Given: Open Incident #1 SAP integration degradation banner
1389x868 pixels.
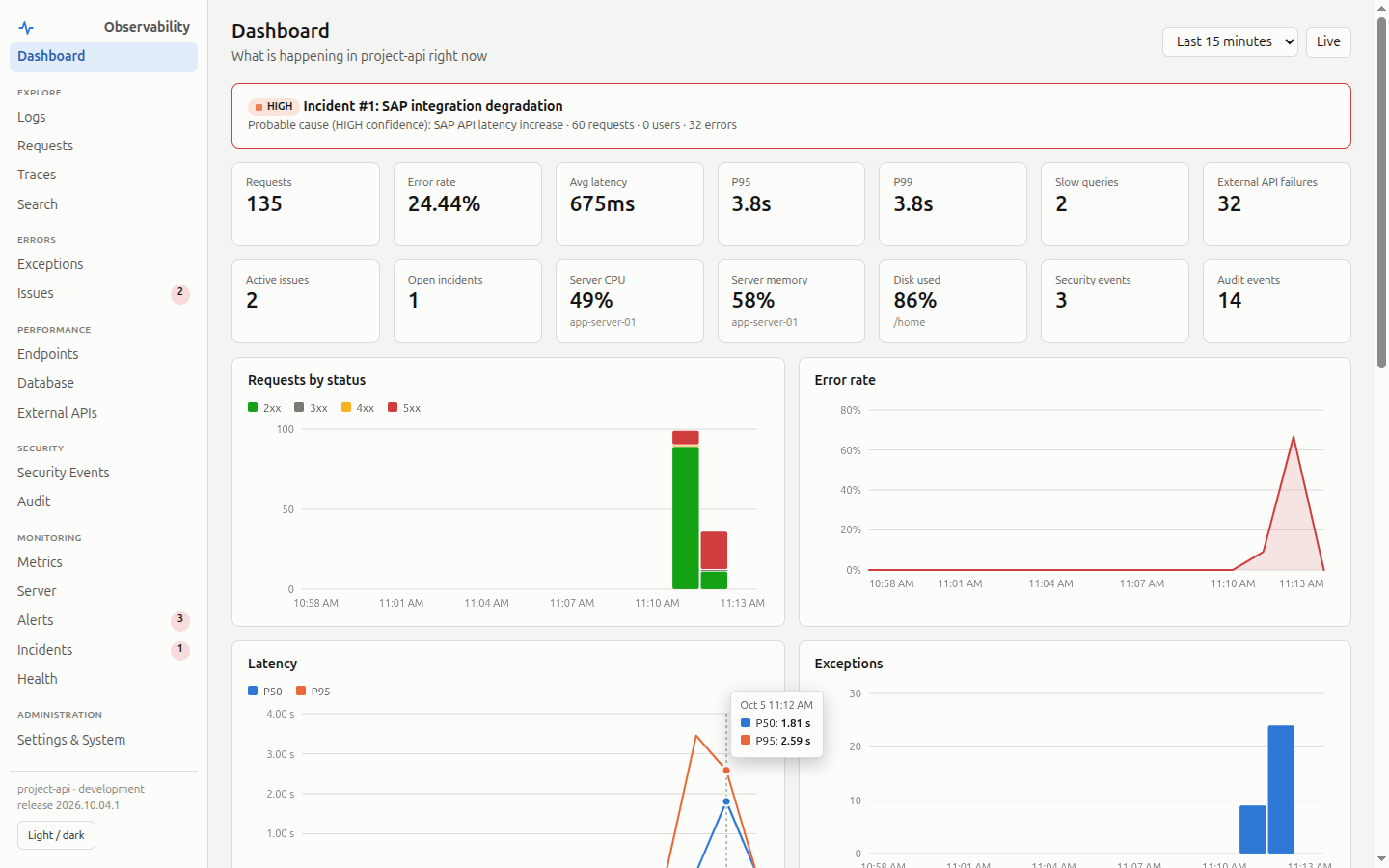Looking at the screenshot, I should pyautogui.click(x=791, y=116).
